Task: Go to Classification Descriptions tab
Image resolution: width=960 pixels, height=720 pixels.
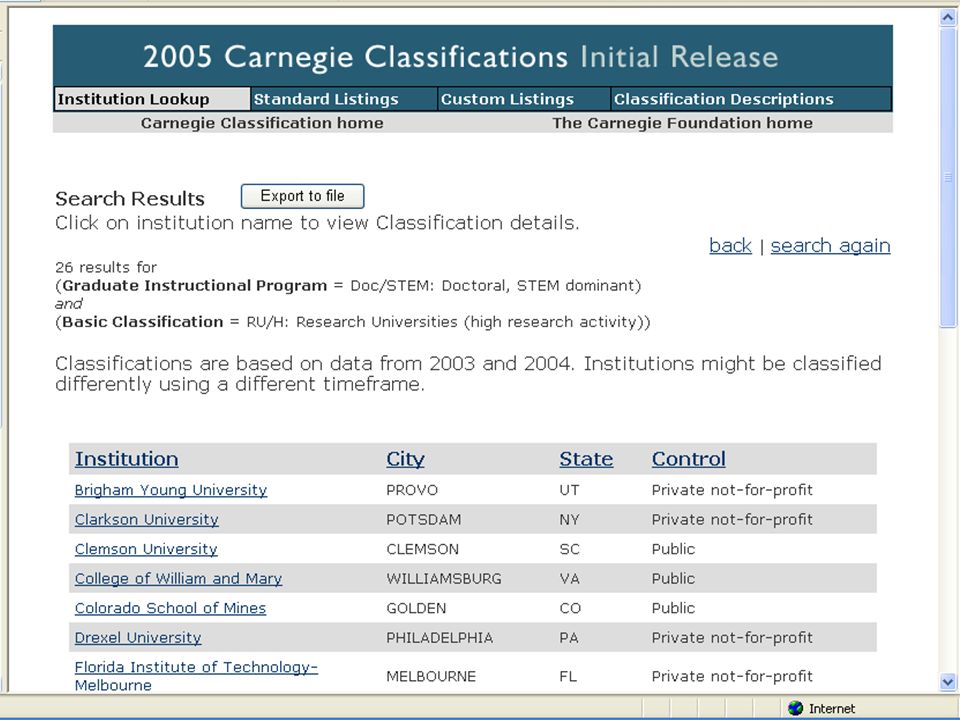Action: [751, 99]
